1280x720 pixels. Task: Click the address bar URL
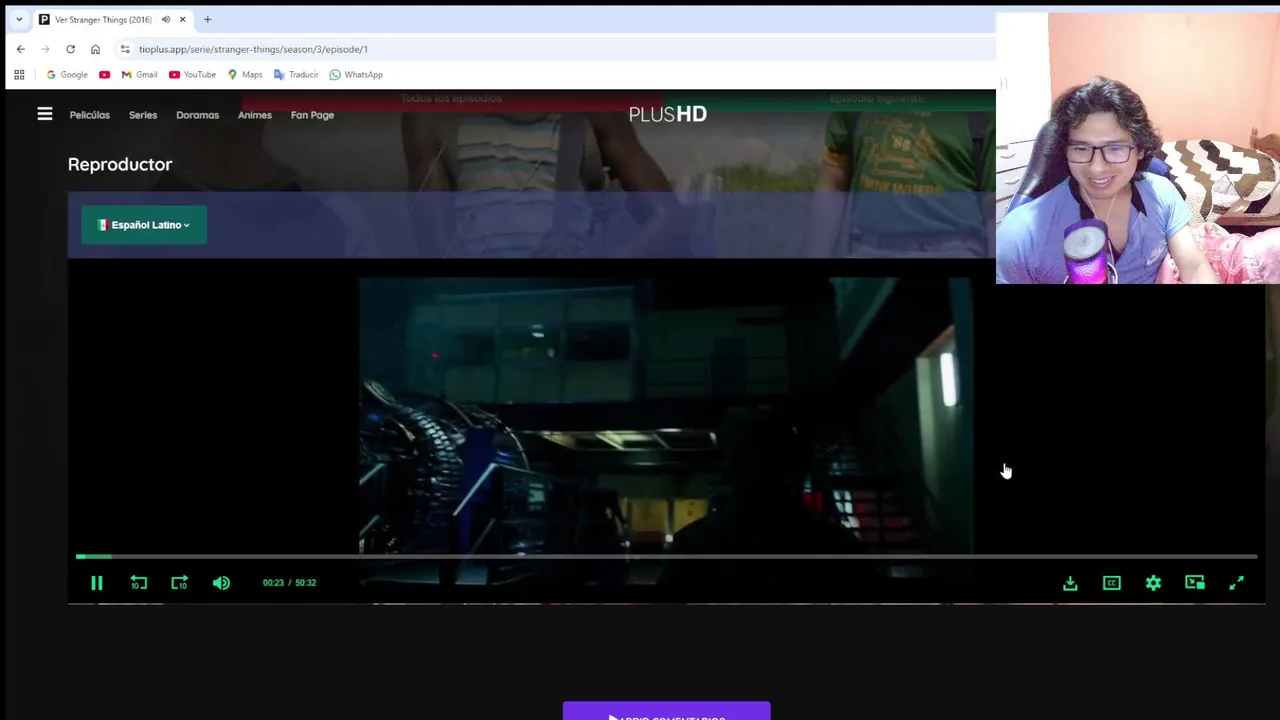(253, 49)
